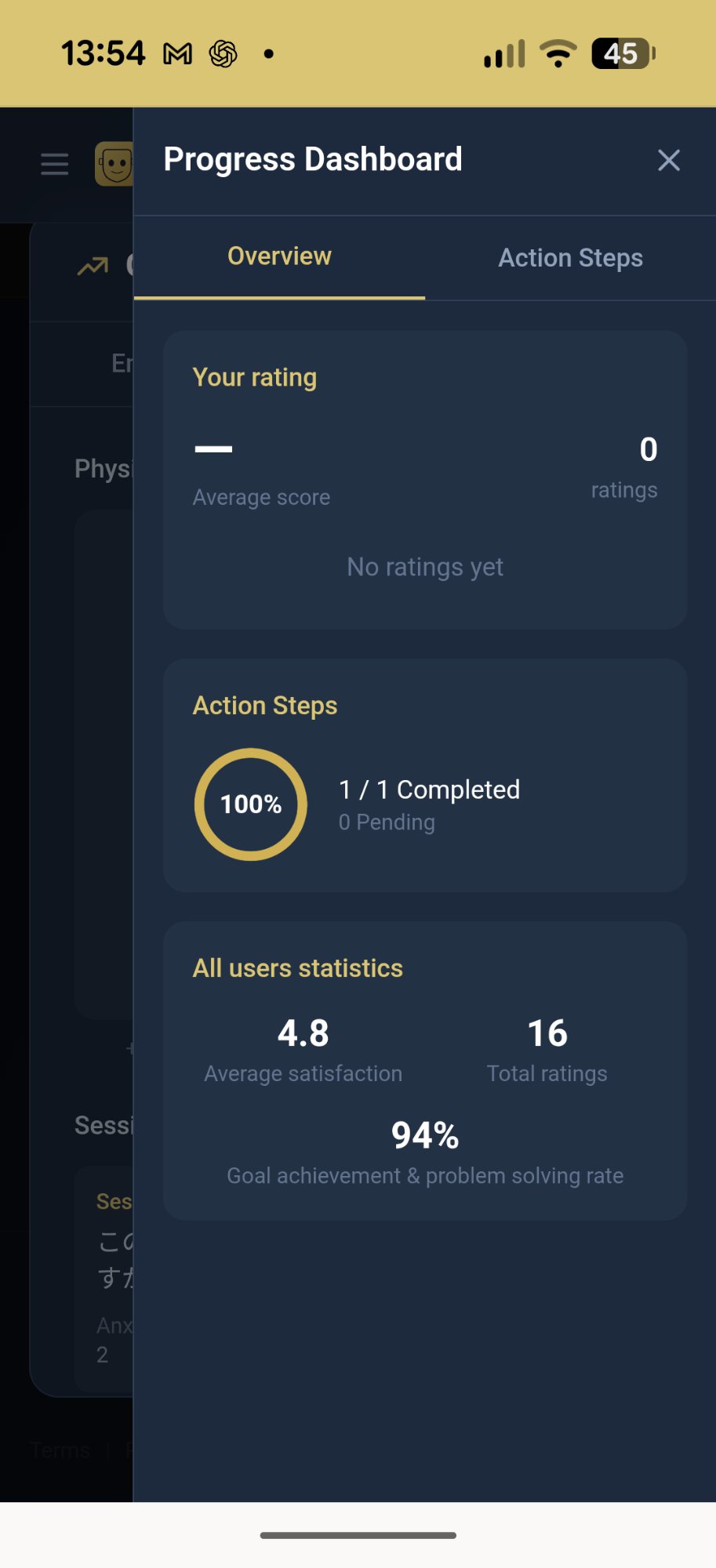Tap the 1 / 1 Completed label

tap(429, 789)
